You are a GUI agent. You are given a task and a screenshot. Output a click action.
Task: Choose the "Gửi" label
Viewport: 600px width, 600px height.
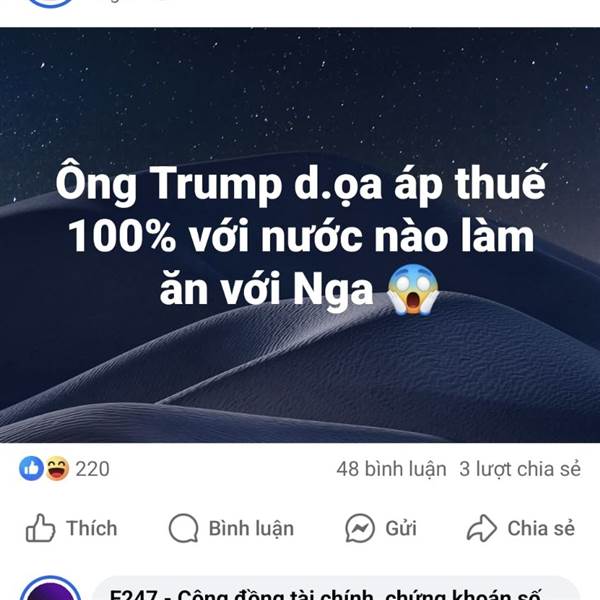(401, 528)
